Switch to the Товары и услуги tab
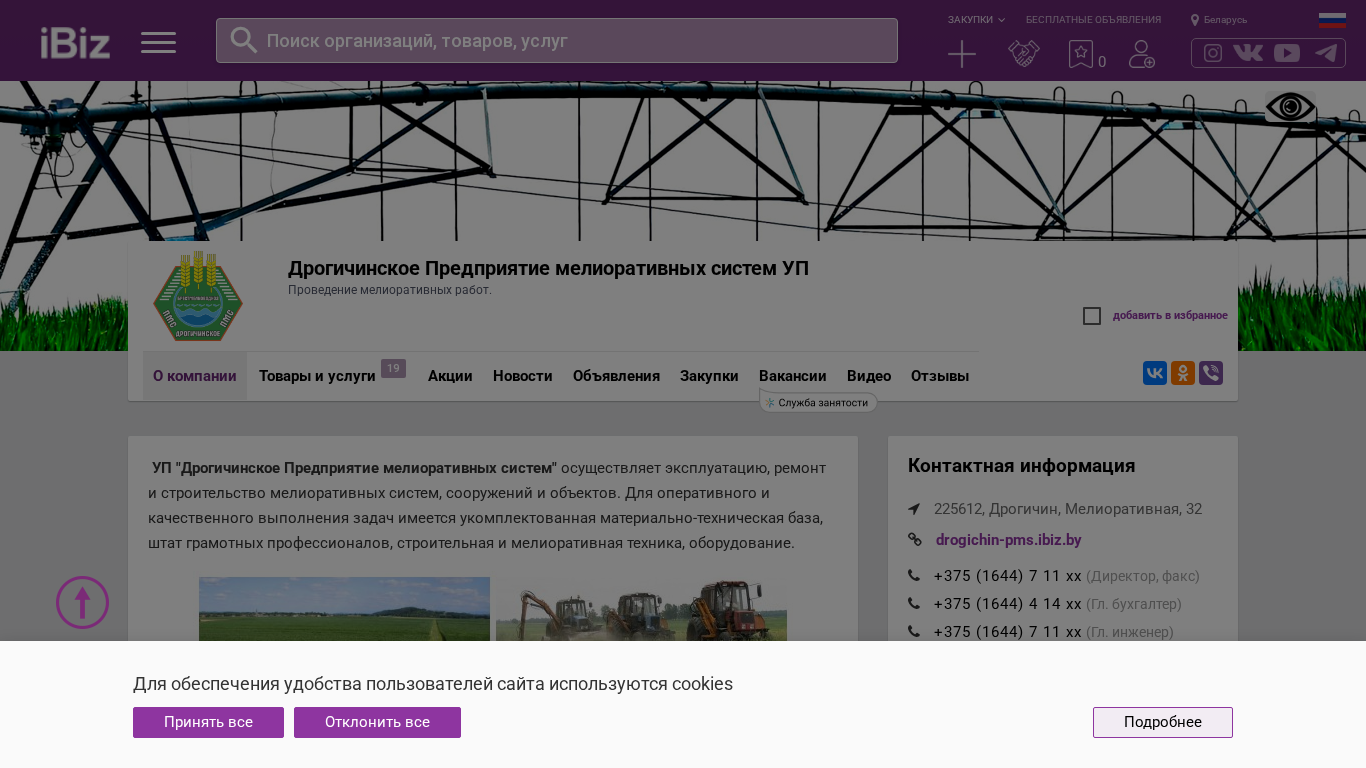The image size is (1366, 768). [x=317, y=376]
